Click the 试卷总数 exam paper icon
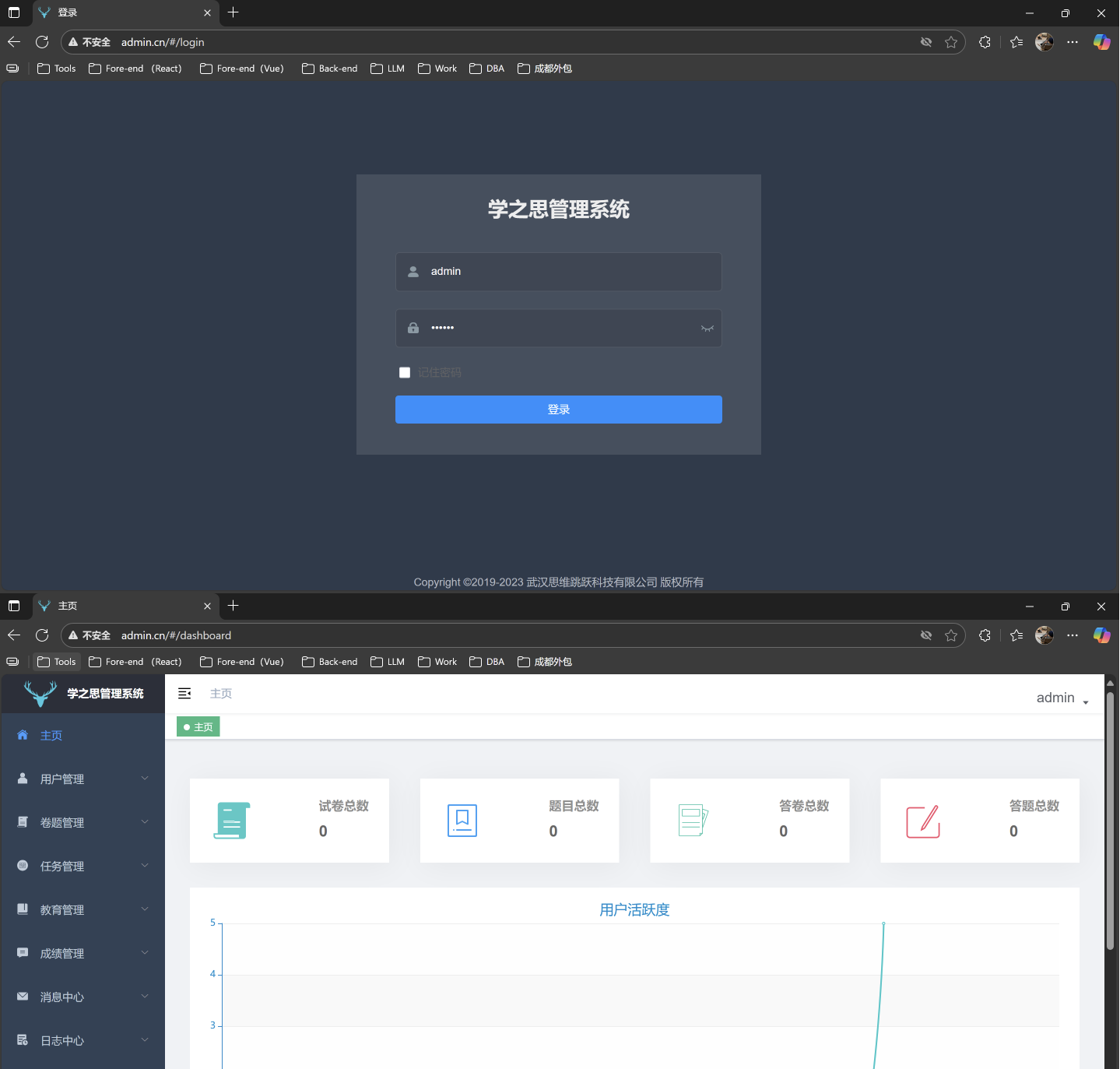Viewport: 1120px width, 1069px height. (232, 821)
